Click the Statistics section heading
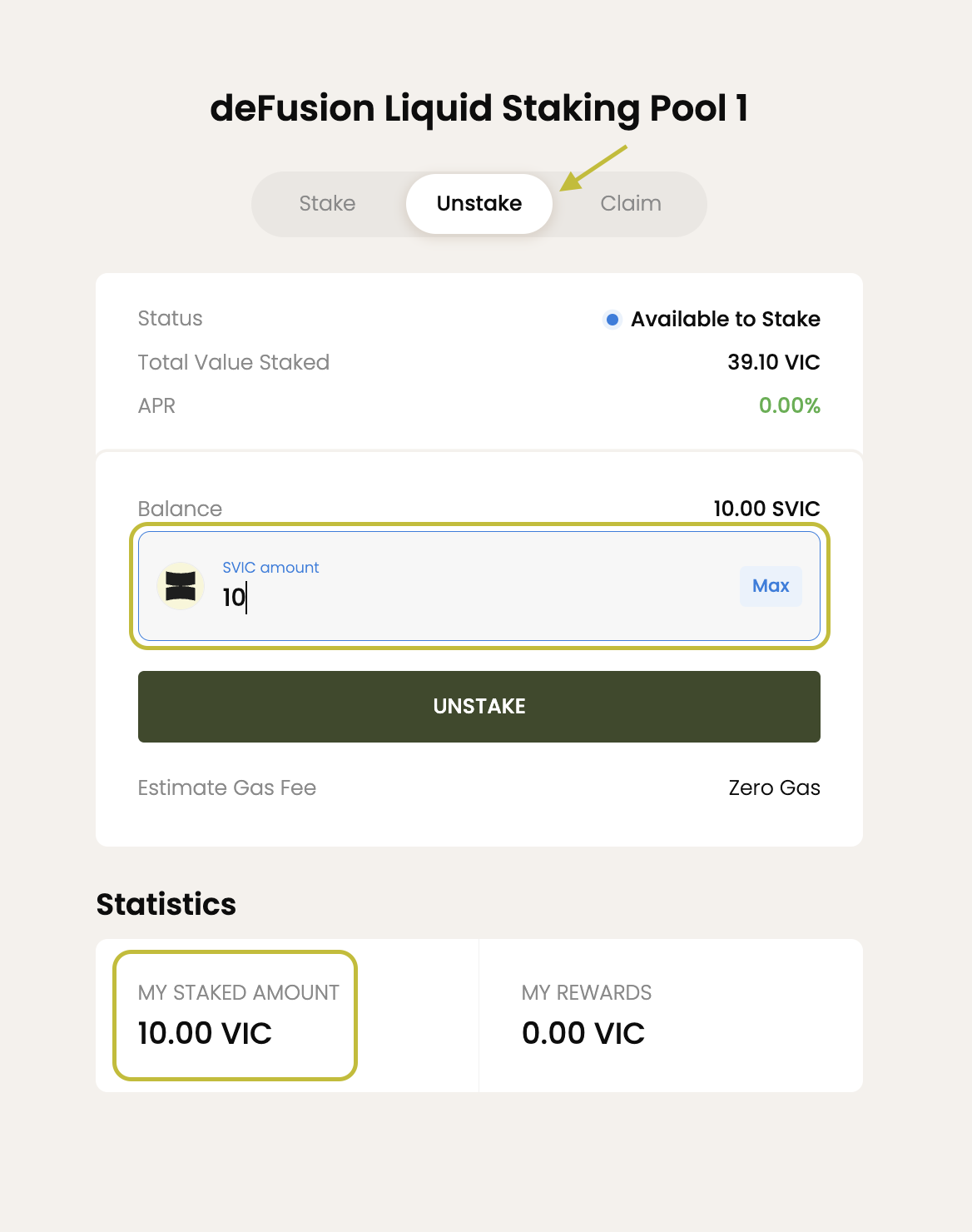972x1232 pixels. coord(166,904)
